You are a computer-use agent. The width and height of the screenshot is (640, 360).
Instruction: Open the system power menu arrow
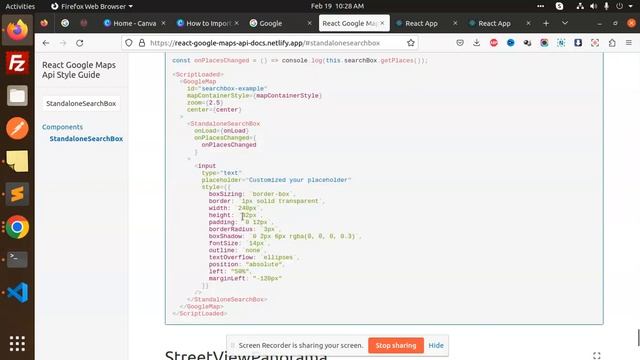pos(631,6)
